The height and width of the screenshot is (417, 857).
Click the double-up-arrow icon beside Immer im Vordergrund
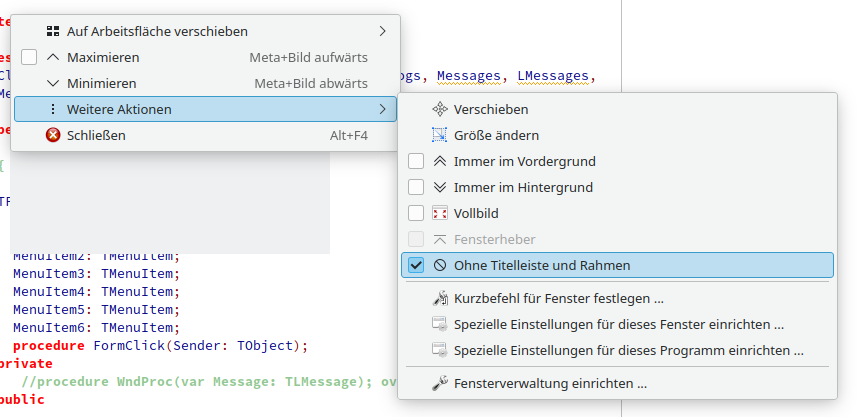coord(439,161)
